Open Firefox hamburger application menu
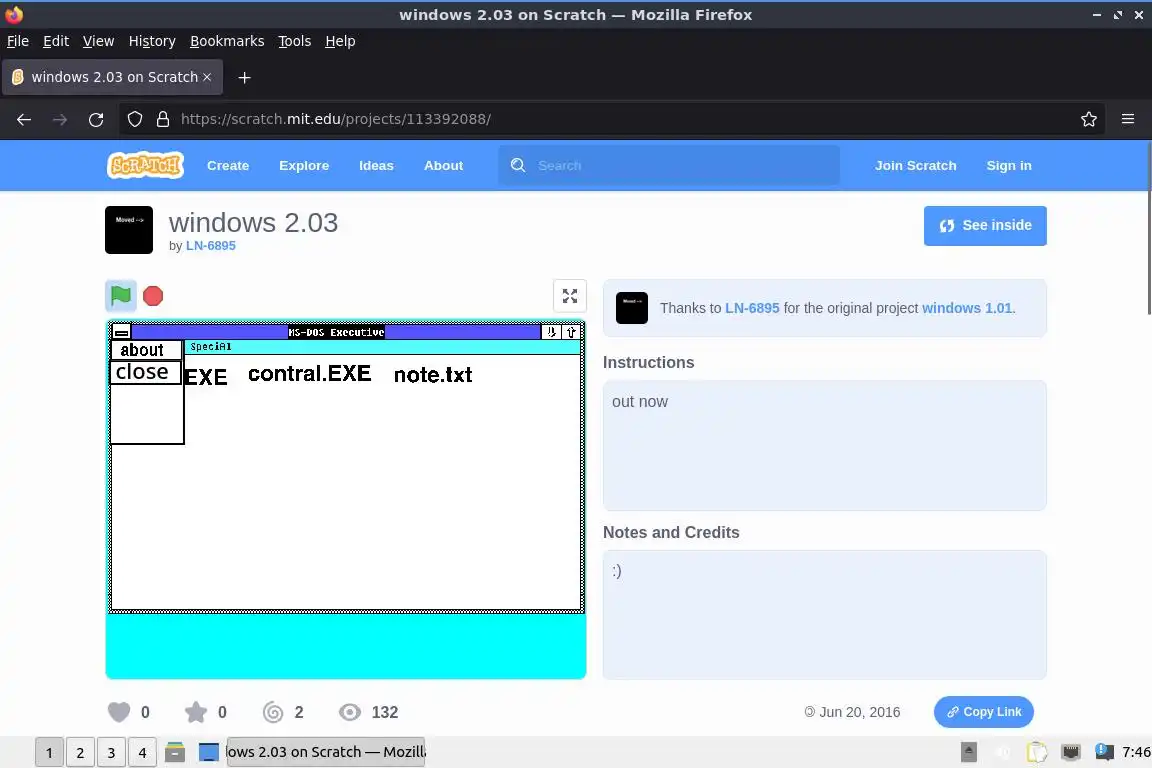The width and height of the screenshot is (1152, 768). (x=1128, y=119)
